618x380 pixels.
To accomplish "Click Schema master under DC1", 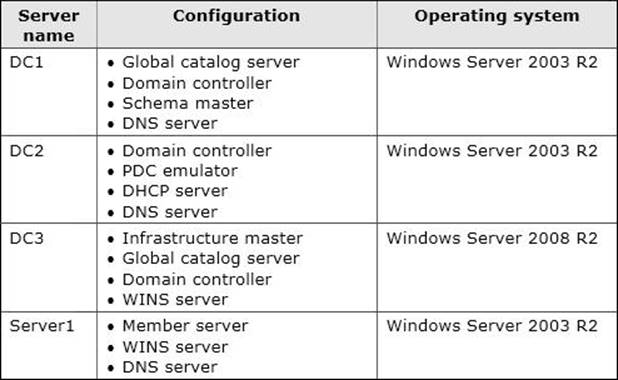I will pos(188,103).
